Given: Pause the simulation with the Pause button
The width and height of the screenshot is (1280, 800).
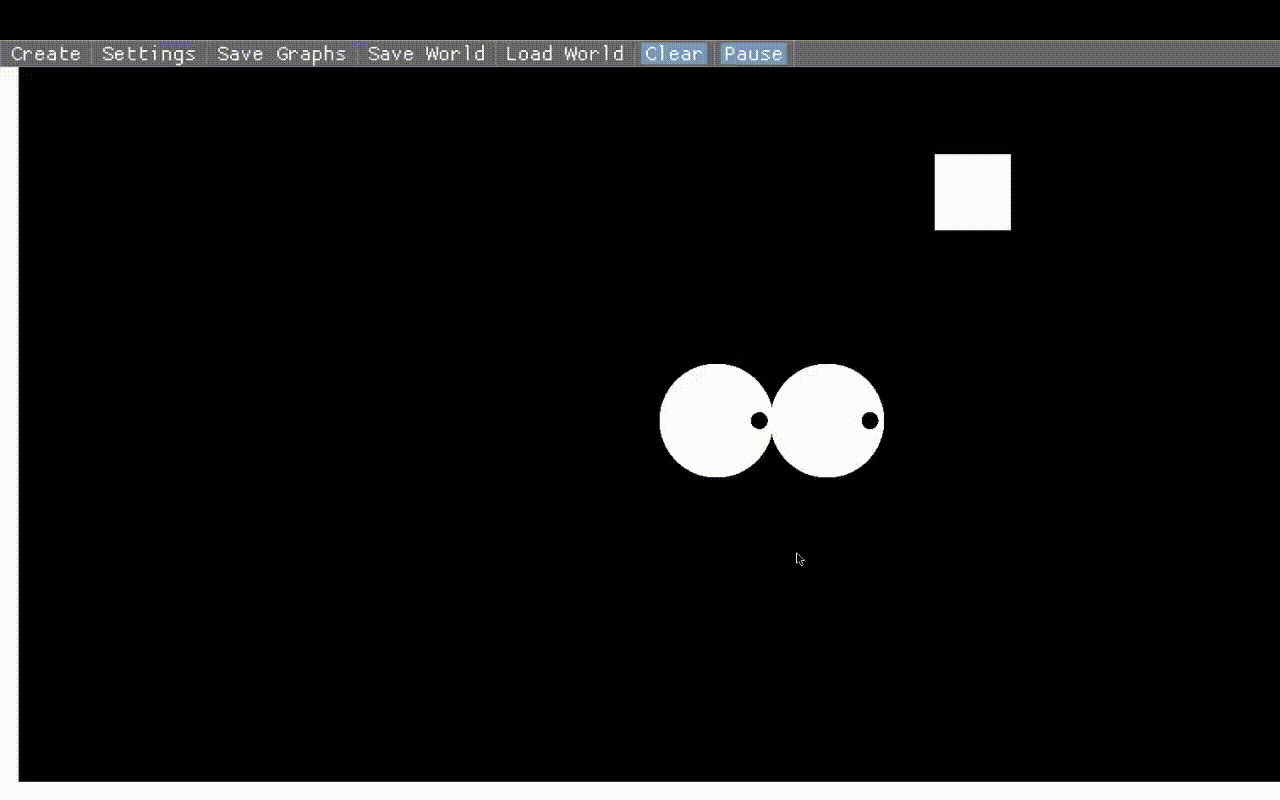Looking at the screenshot, I should click(753, 54).
